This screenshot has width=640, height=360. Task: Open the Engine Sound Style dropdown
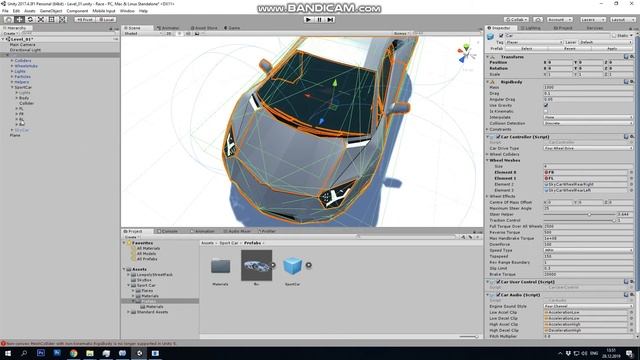(x=588, y=306)
